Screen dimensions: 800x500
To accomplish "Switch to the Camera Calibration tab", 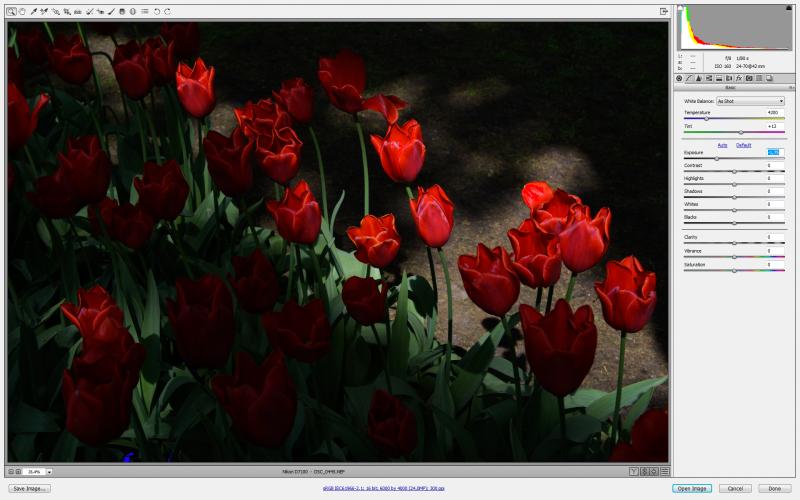I will click(749, 78).
